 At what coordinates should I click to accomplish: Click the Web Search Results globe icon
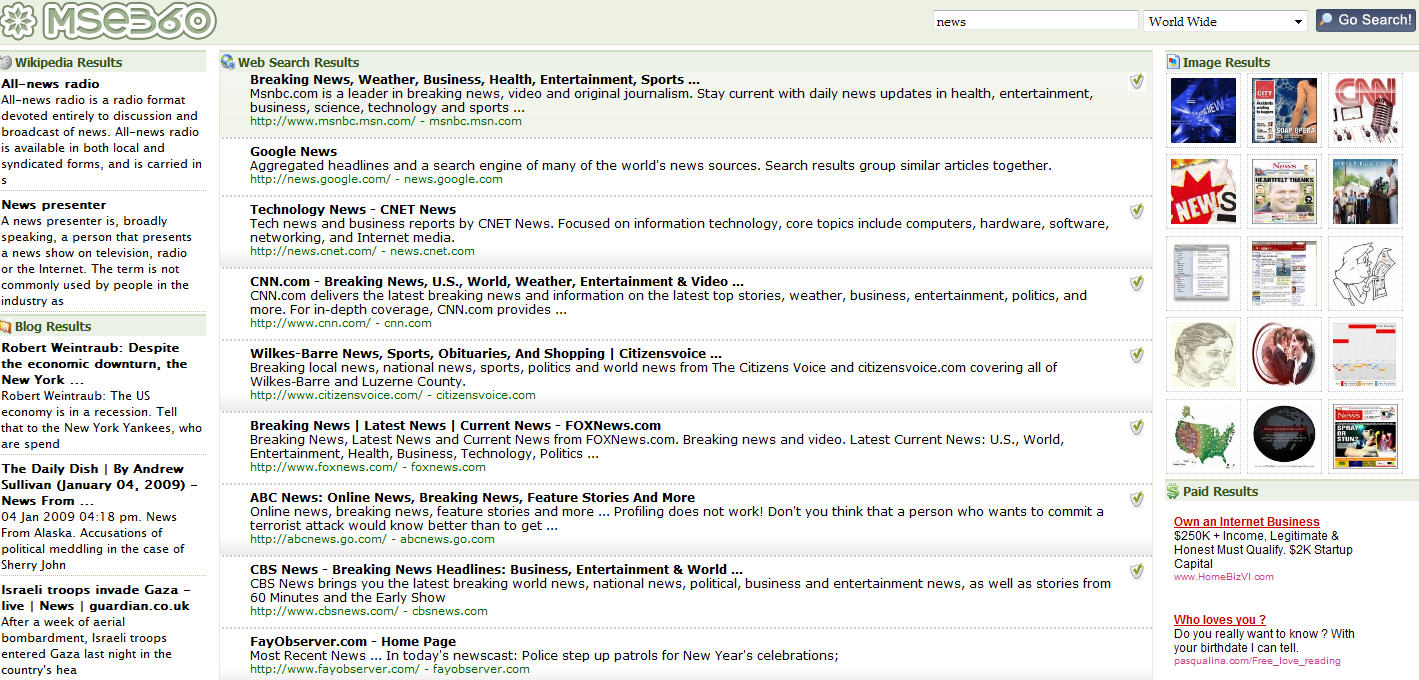coord(228,62)
